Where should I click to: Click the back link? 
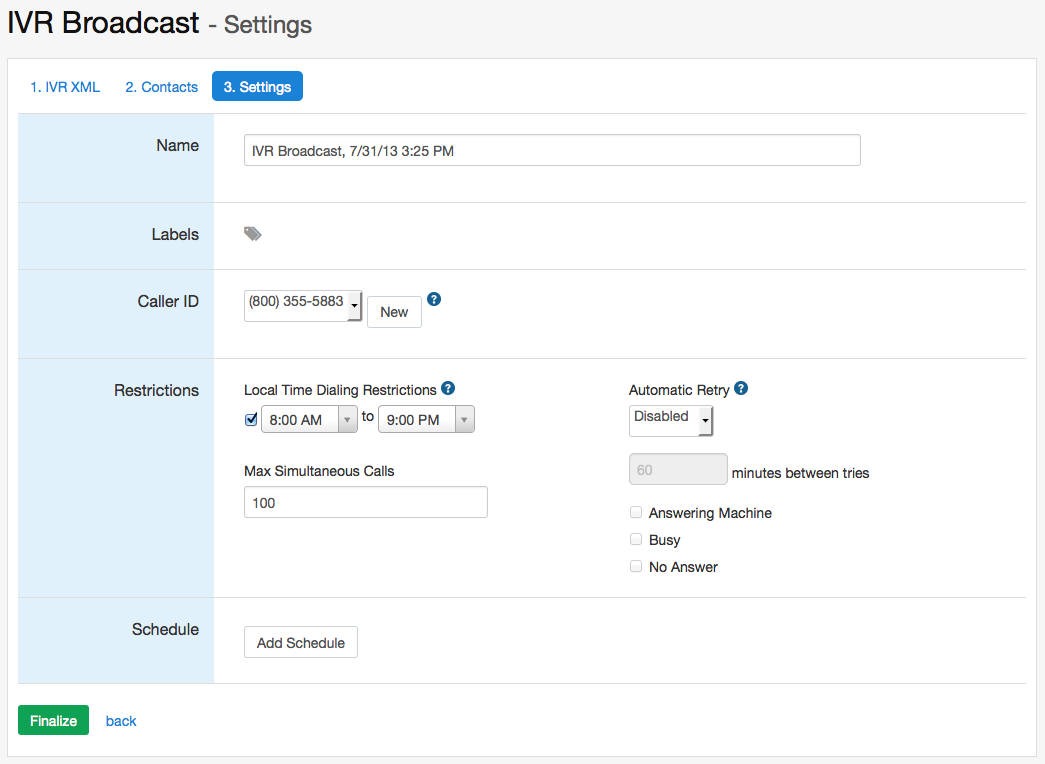click(x=120, y=720)
